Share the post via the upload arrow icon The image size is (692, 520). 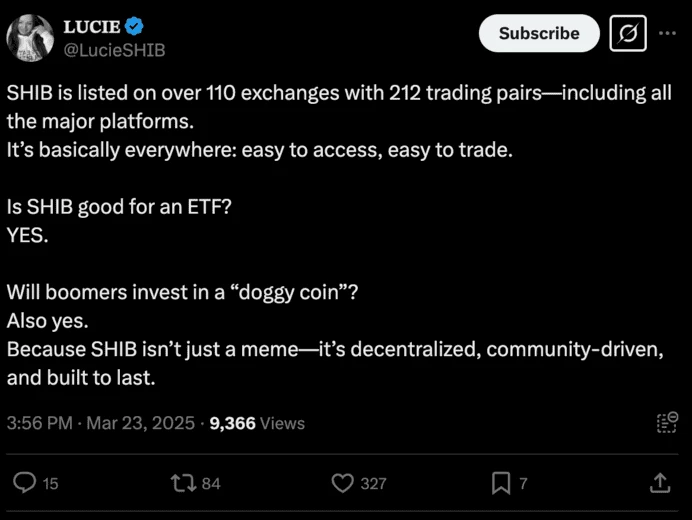click(660, 482)
